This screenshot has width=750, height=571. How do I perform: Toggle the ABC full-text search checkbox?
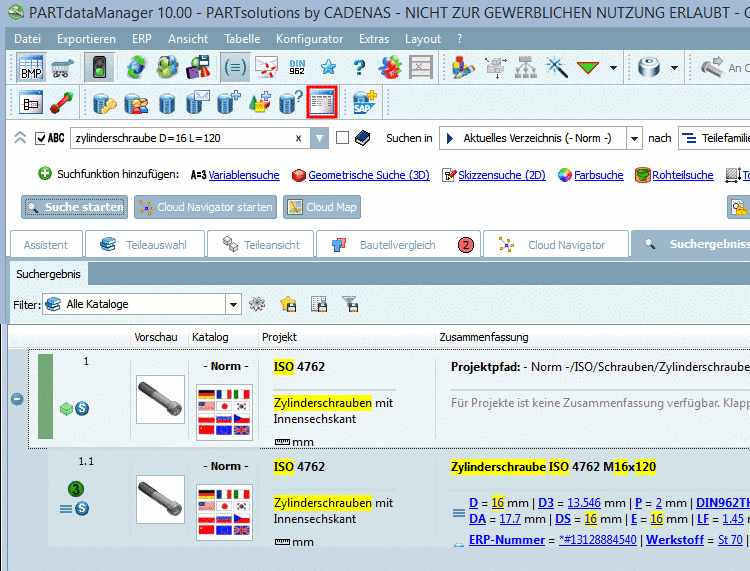(41, 138)
